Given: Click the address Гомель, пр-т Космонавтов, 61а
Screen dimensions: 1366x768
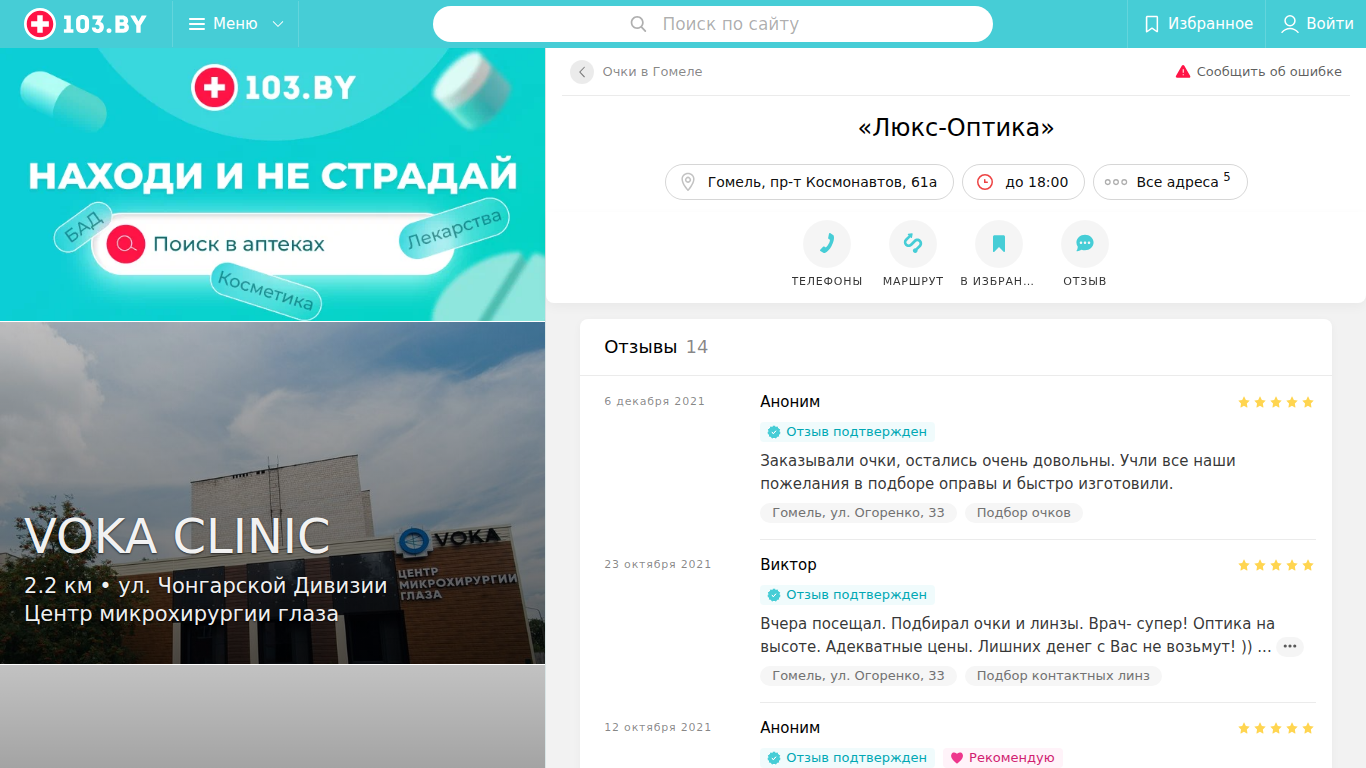Looking at the screenshot, I should point(809,182).
